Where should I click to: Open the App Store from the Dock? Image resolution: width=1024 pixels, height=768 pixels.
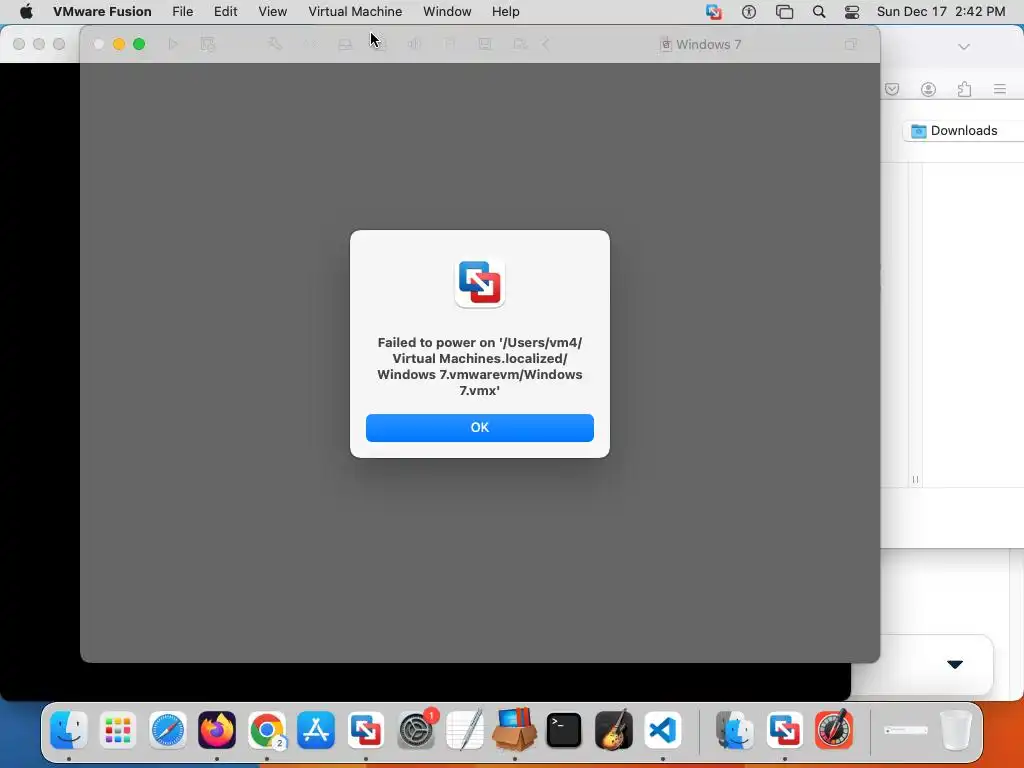(x=316, y=729)
